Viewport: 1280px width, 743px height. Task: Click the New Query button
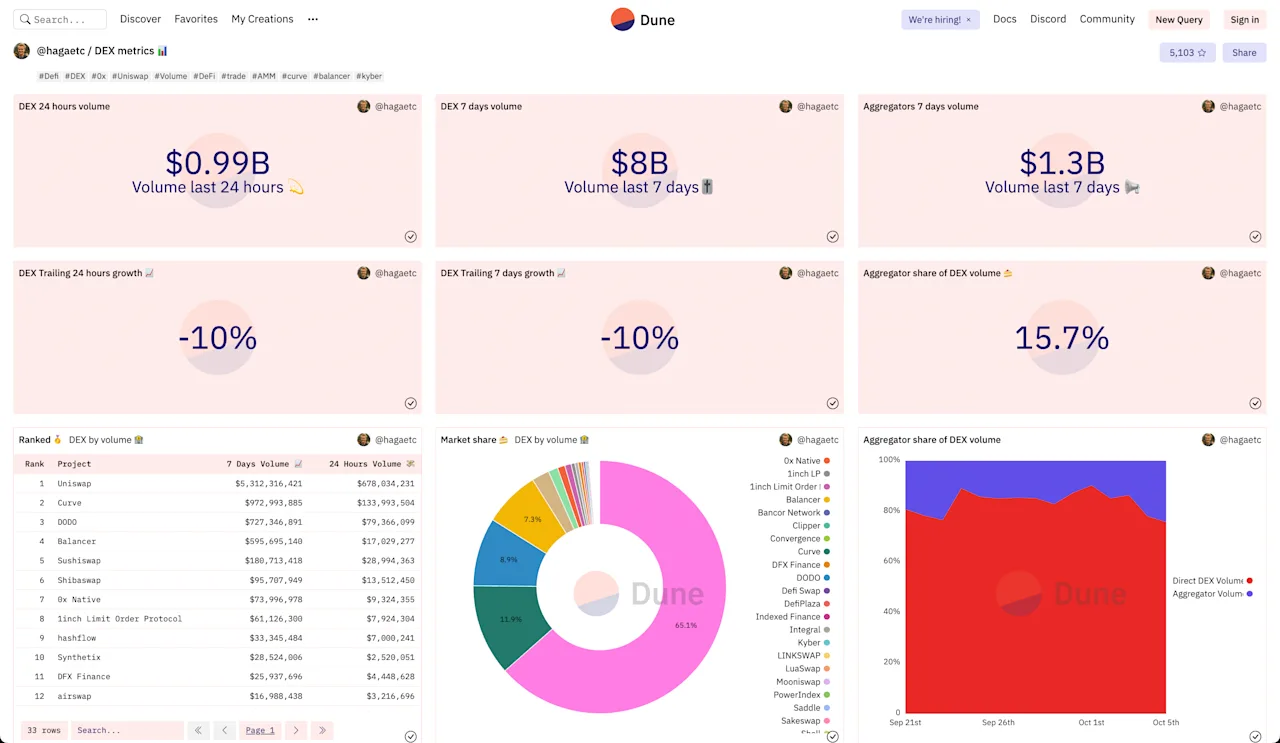click(1179, 20)
